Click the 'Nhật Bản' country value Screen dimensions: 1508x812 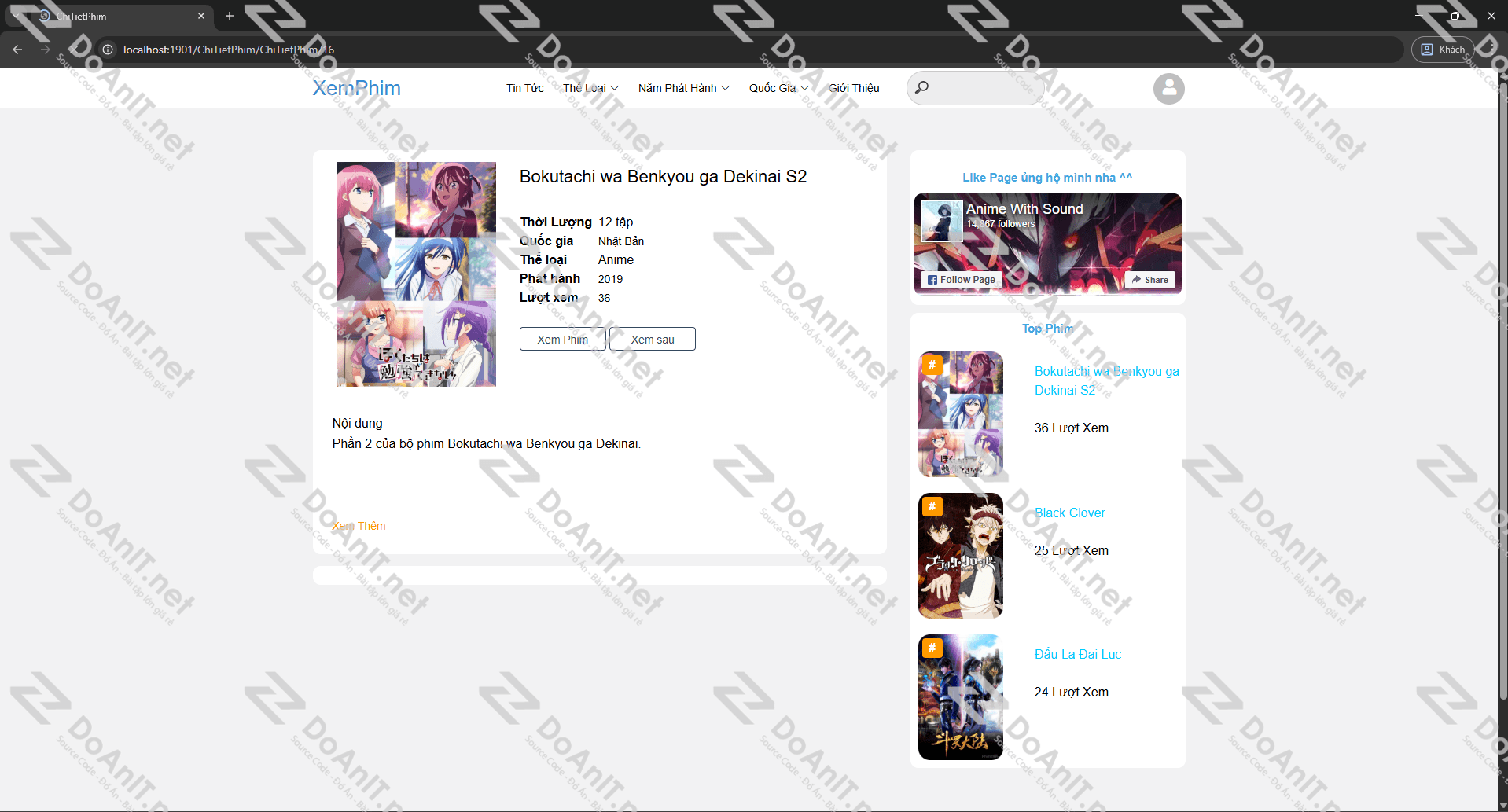[x=620, y=241]
